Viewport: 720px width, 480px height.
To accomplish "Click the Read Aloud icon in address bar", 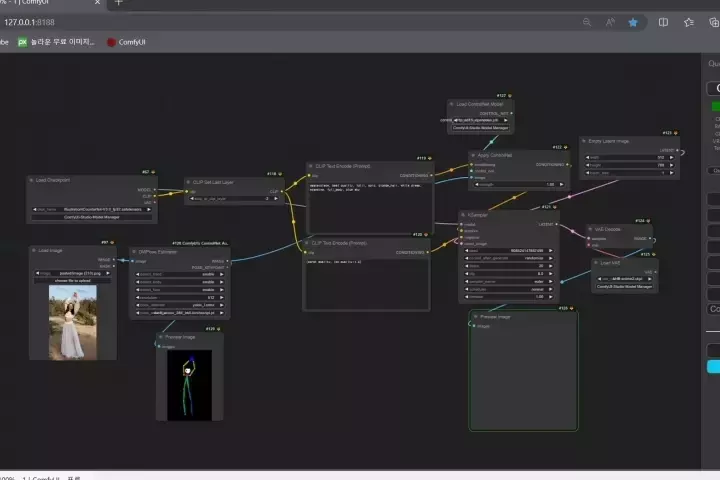I will tap(610, 22).
